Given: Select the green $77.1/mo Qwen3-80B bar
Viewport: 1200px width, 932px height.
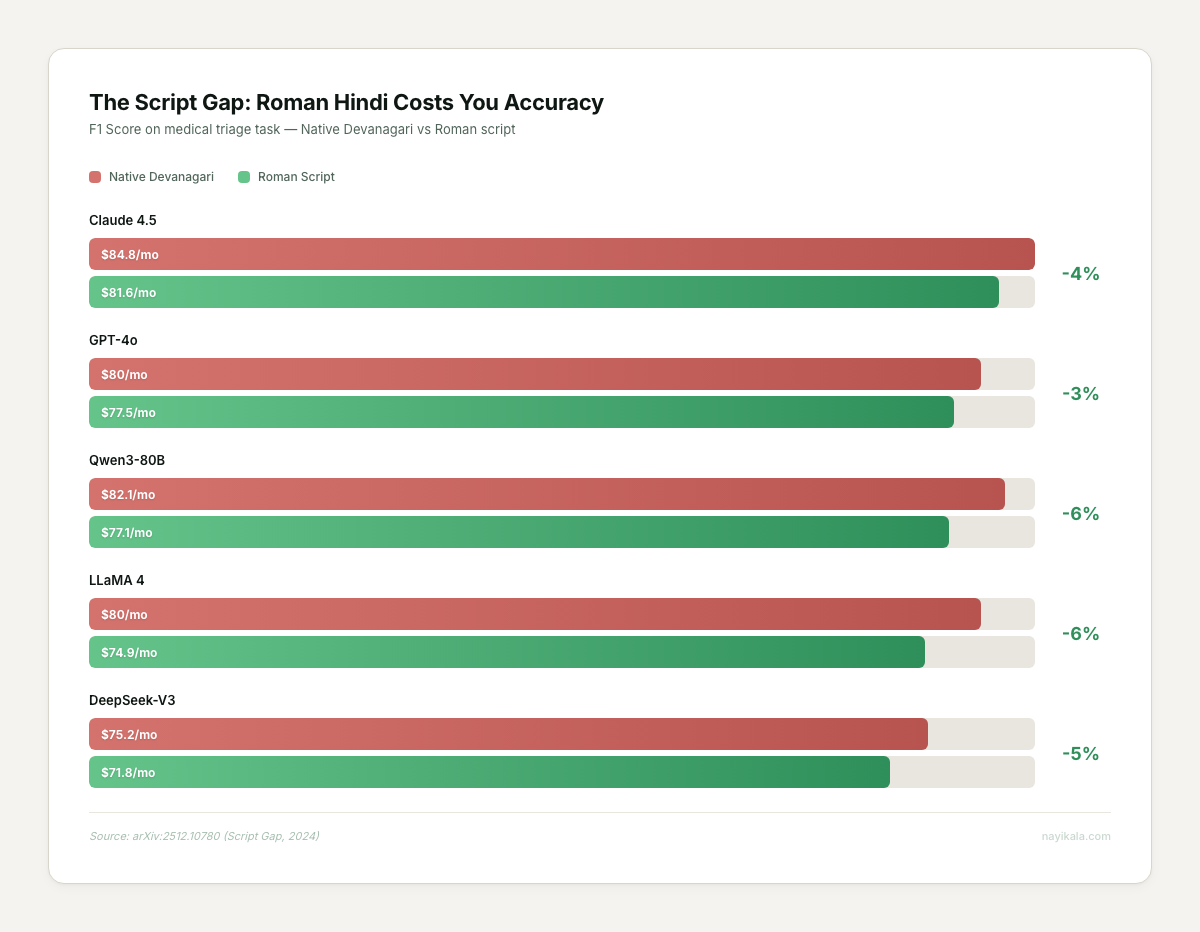Looking at the screenshot, I should click(x=518, y=532).
